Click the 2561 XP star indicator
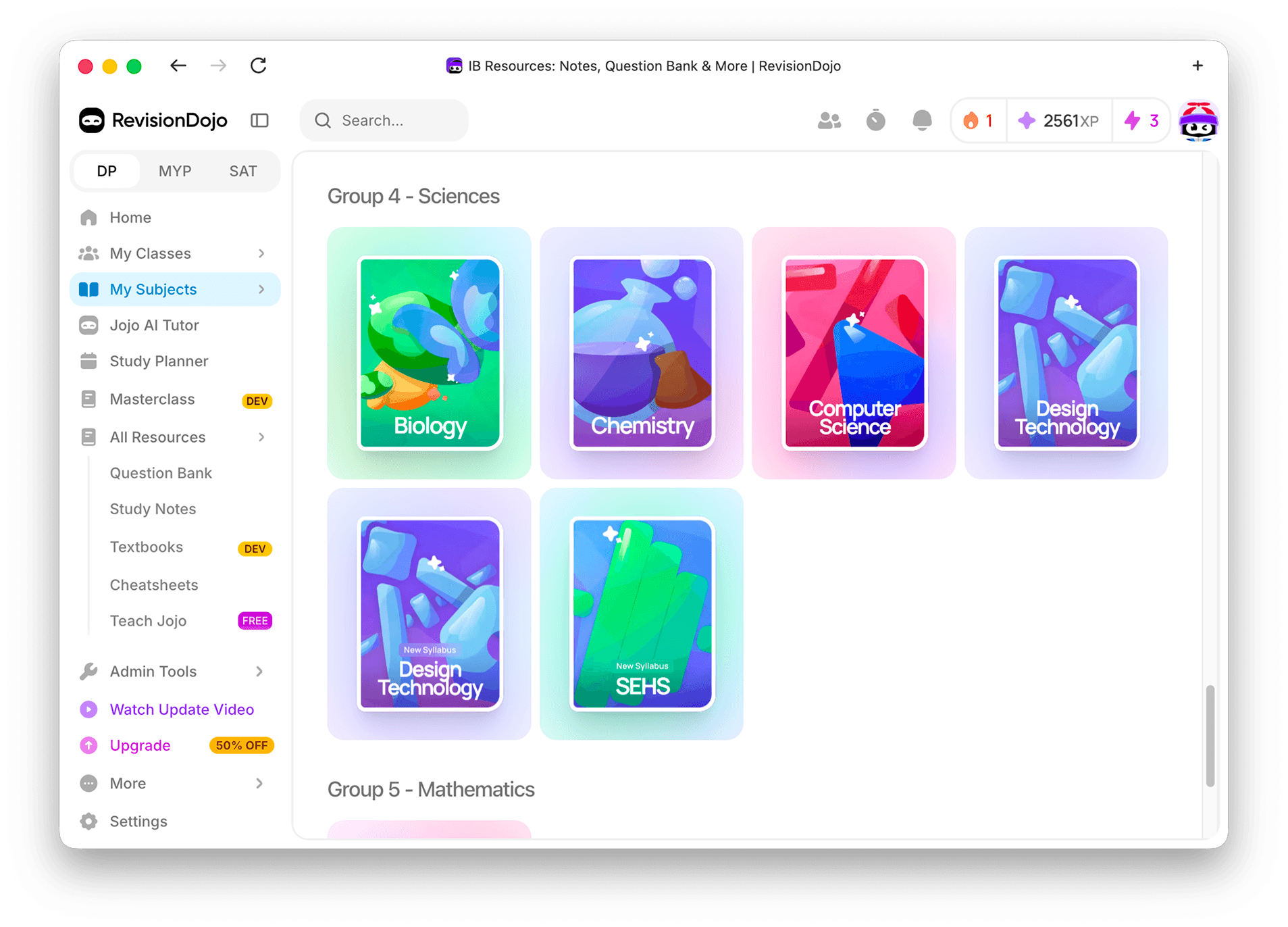 tap(1058, 120)
